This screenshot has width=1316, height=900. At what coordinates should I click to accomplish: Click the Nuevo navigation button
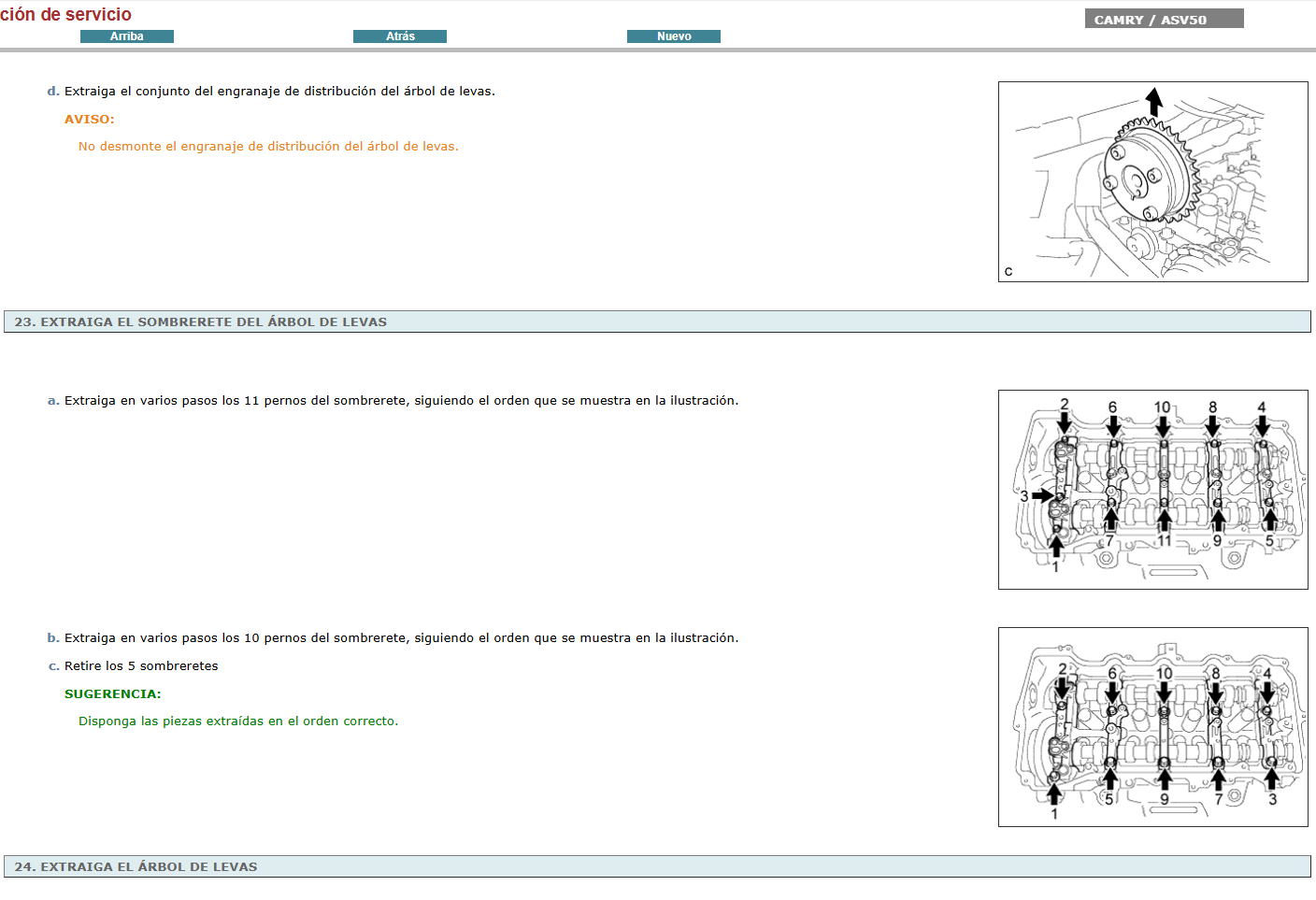(x=674, y=36)
